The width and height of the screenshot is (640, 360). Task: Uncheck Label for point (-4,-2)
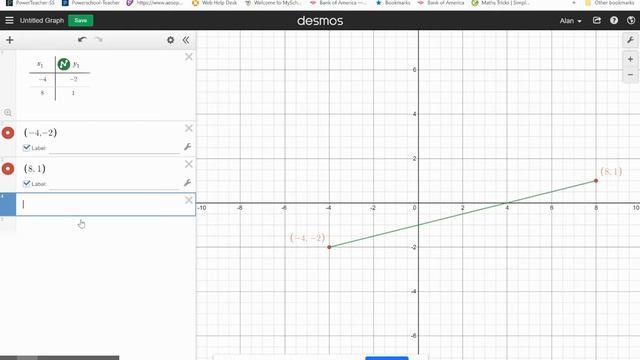(x=27, y=148)
